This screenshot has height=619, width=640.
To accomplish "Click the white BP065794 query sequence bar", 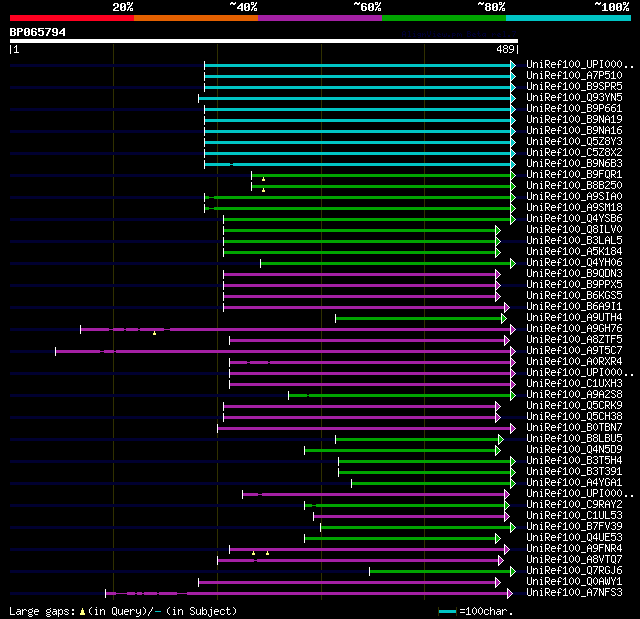I will coord(264,41).
